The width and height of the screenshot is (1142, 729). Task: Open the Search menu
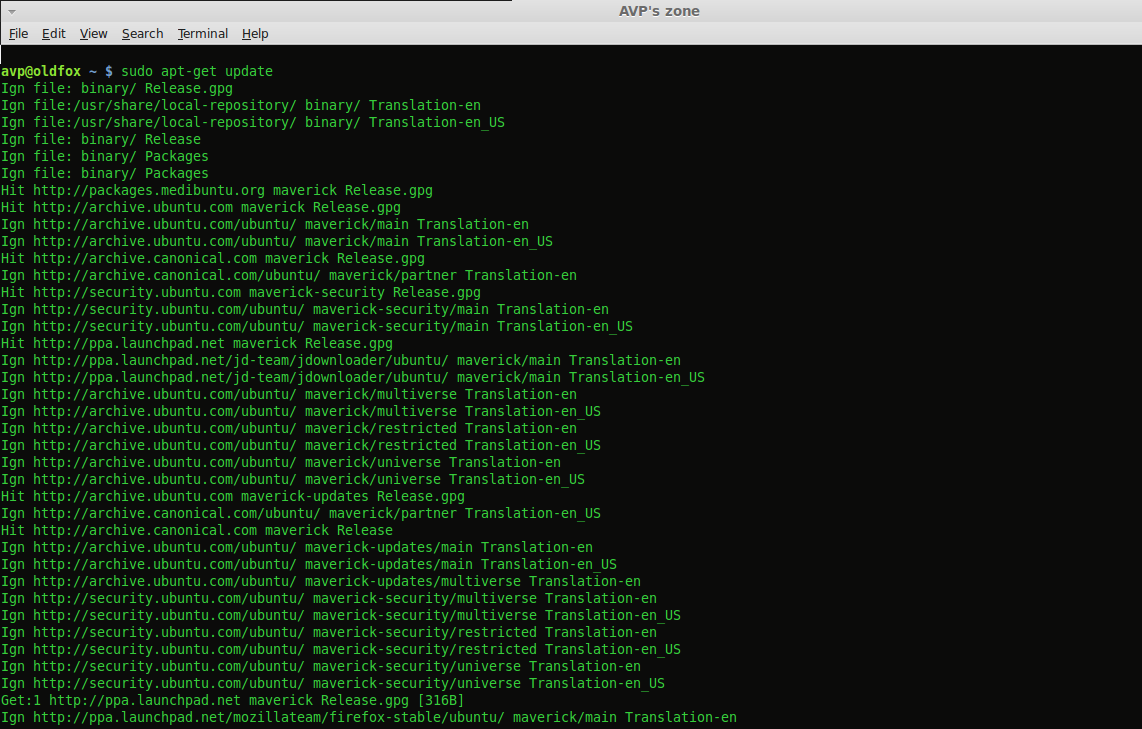click(x=142, y=34)
